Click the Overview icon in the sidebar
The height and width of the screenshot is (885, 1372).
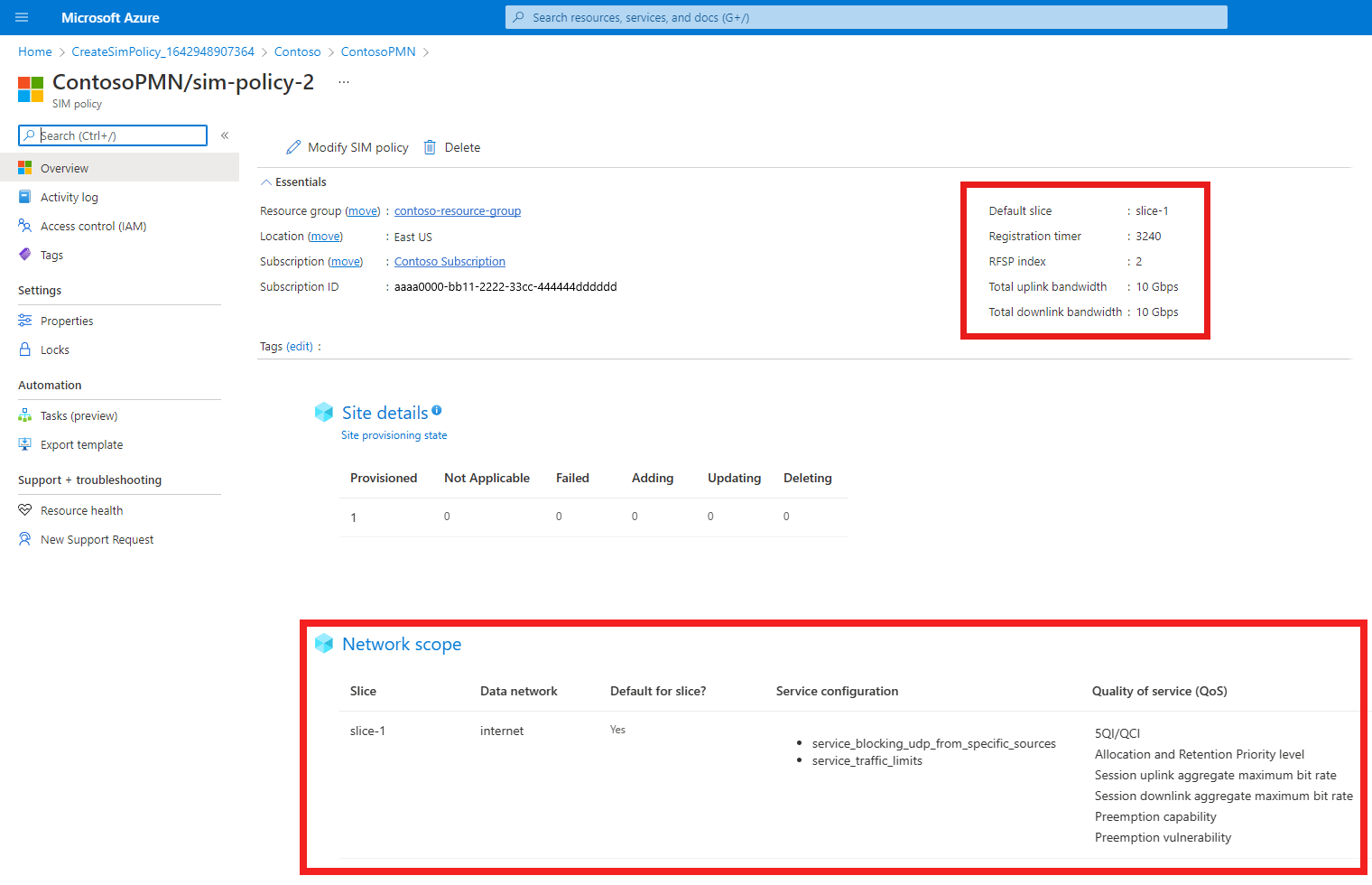25,168
